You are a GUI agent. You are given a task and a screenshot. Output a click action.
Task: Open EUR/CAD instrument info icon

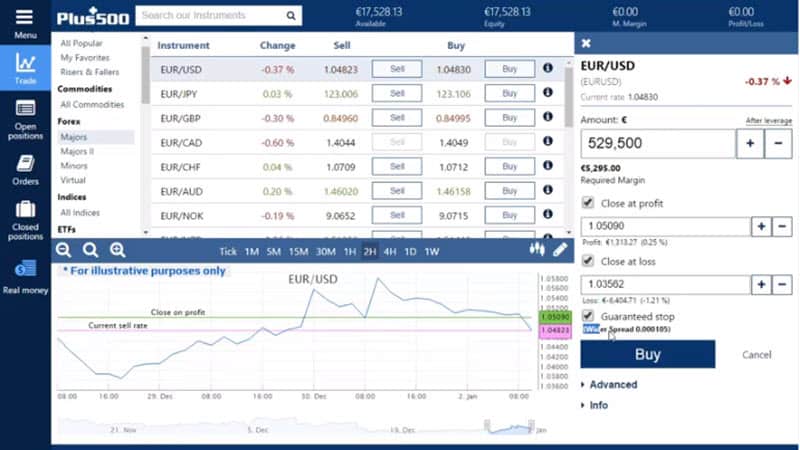[547, 141]
